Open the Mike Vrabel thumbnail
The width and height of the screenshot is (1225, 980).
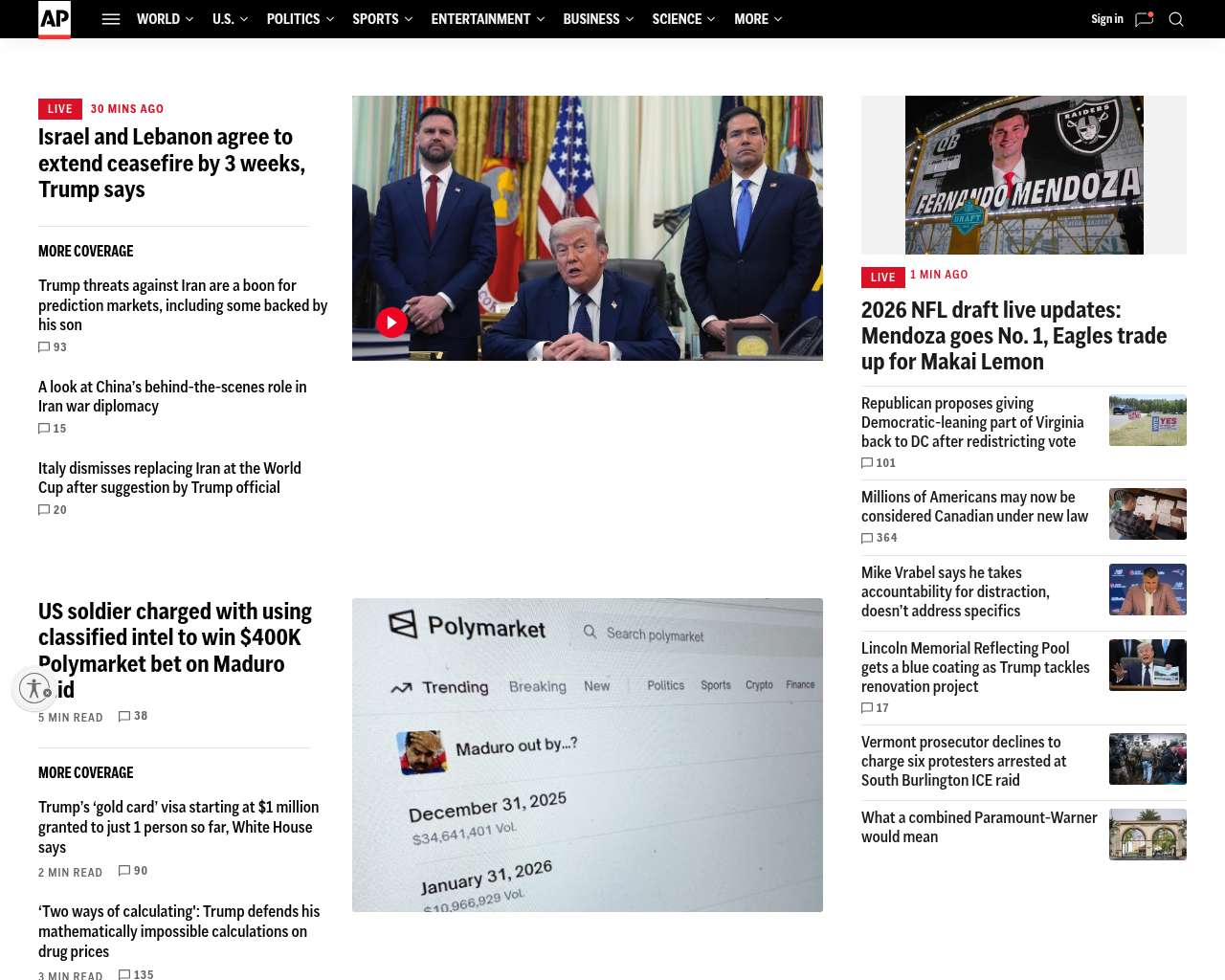[1147, 590]
